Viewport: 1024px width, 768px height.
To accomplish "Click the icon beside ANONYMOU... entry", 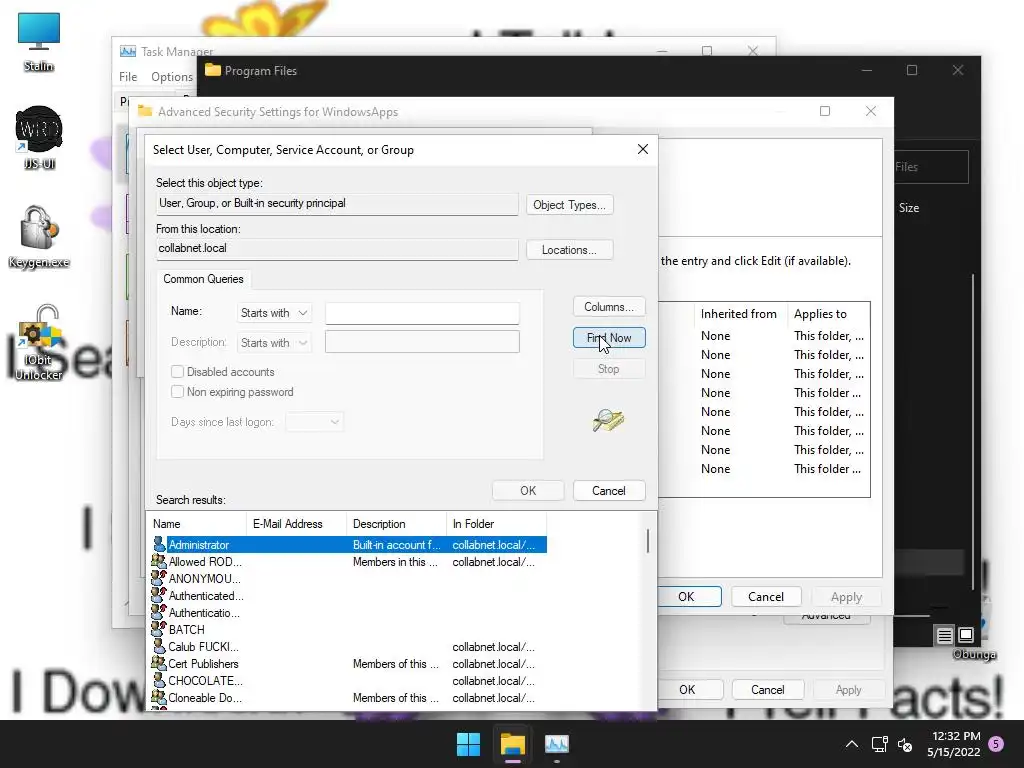I will tap(159, 578).
